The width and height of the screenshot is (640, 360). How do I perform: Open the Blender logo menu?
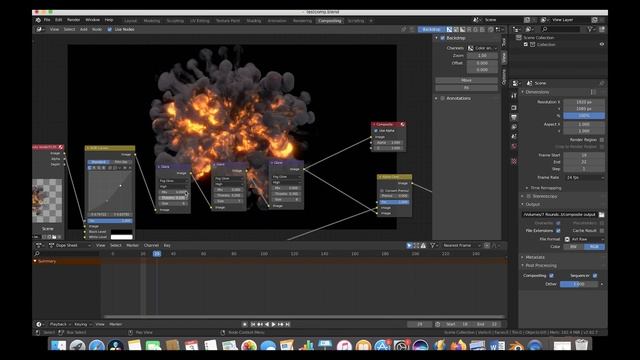[38, 20]
